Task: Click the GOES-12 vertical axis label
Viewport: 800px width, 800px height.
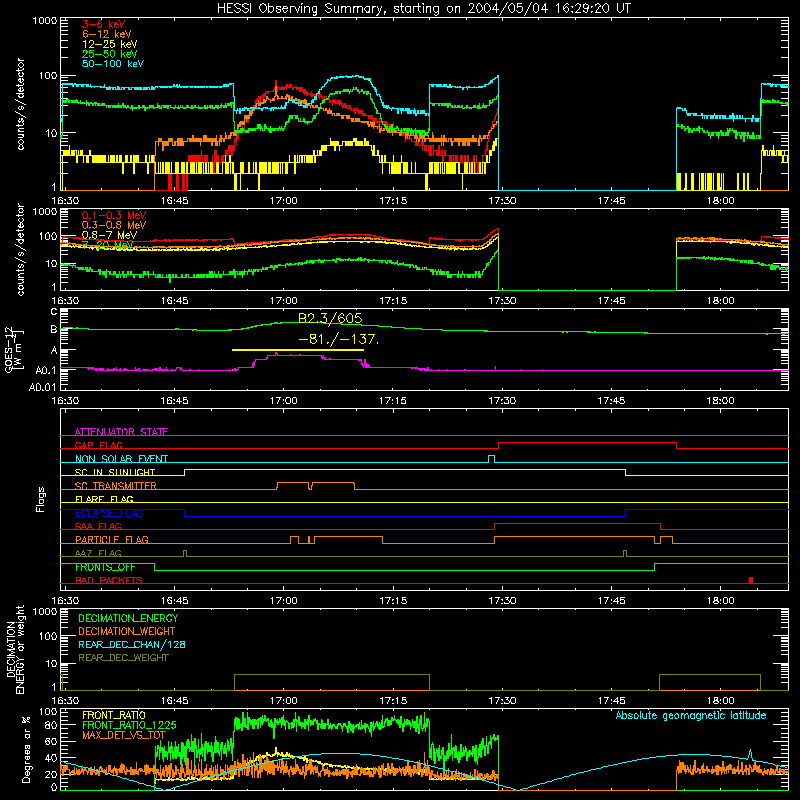Action: click(x=14, y=349)
